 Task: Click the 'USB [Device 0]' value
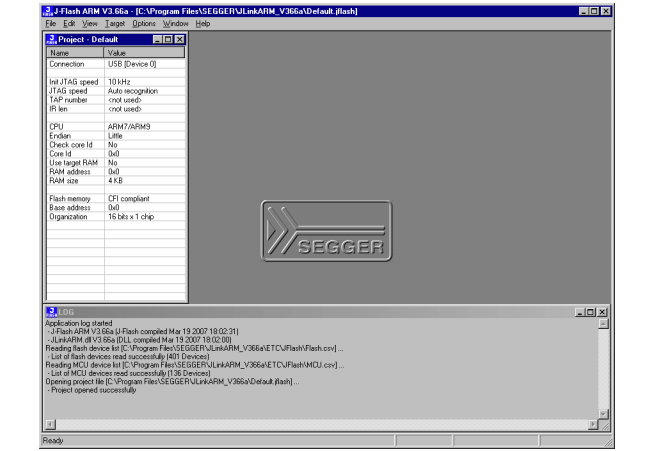(x=132, y=64)
